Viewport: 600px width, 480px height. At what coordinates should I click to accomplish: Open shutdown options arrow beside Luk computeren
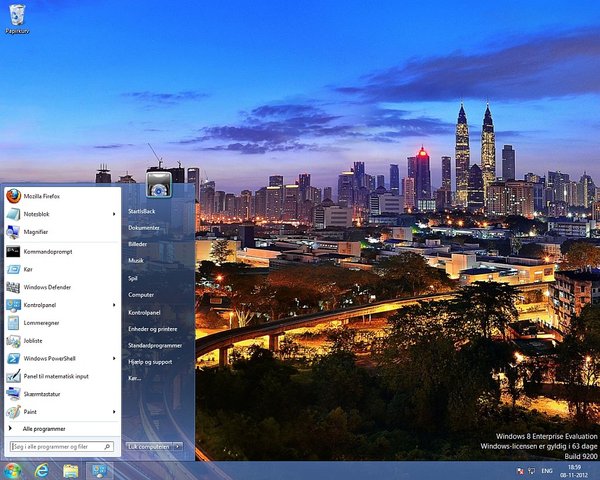(177, 446)
